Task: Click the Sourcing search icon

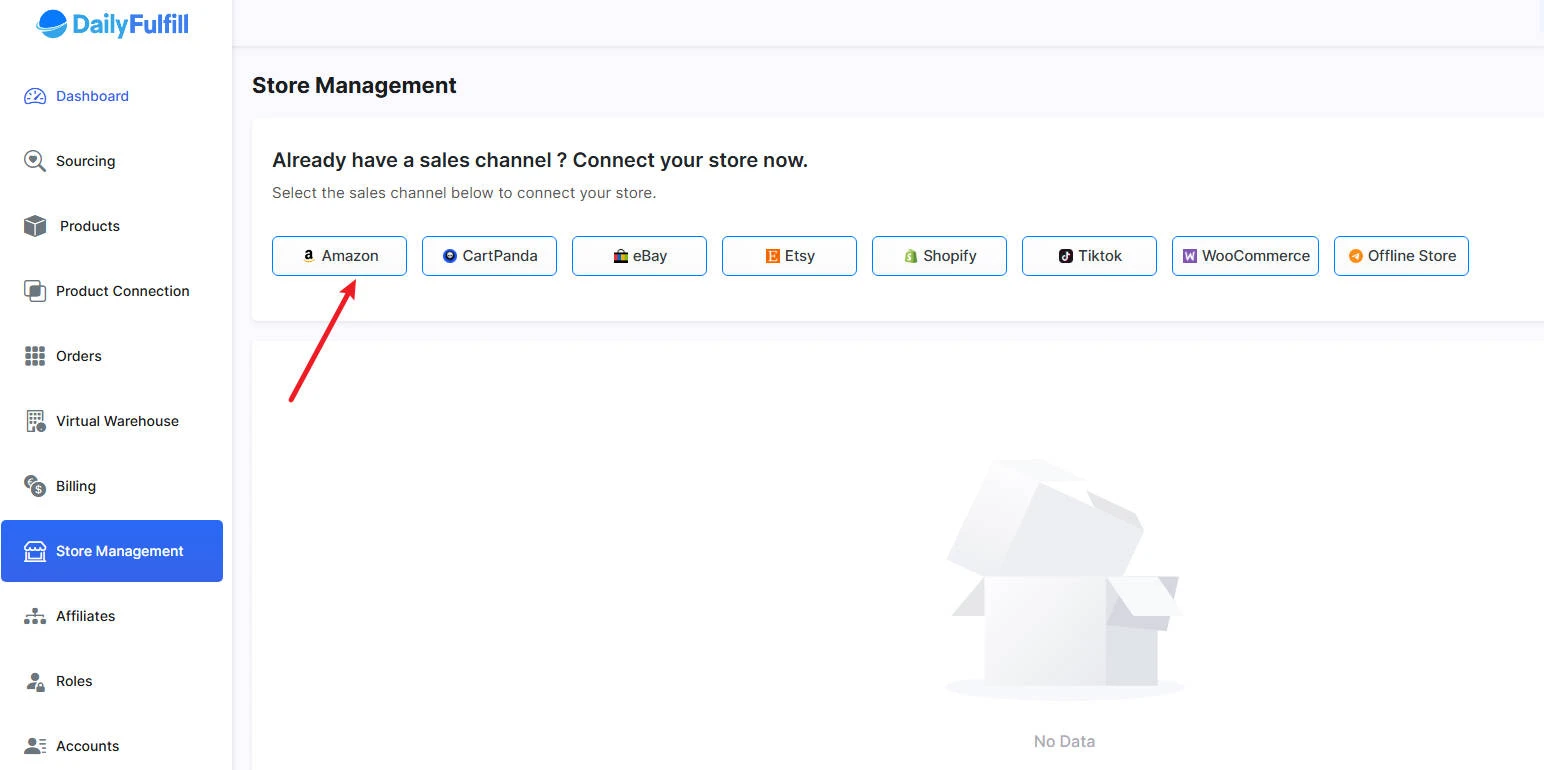Action: [x=35, y=161]
